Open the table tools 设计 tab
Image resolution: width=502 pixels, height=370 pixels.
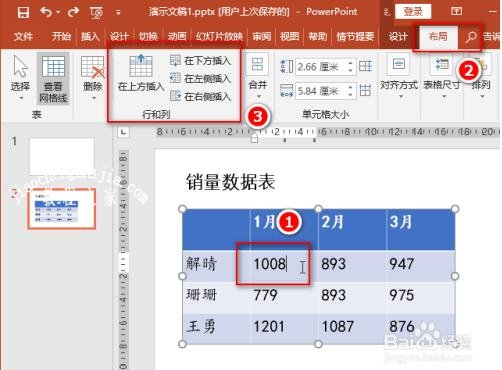[398, 36]
